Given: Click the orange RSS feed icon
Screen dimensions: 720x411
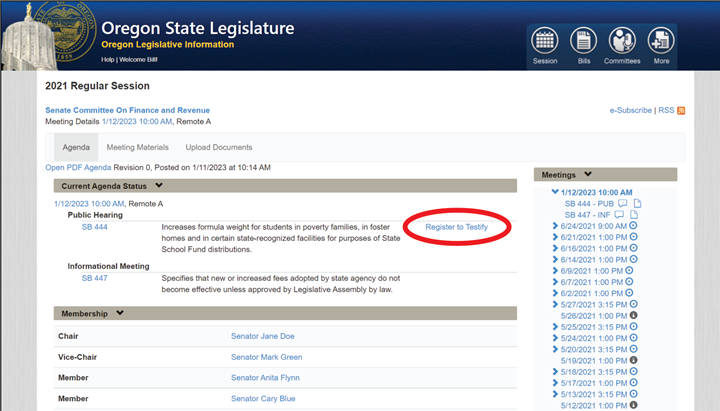Looking at the screenshot, I should point(681,110).
